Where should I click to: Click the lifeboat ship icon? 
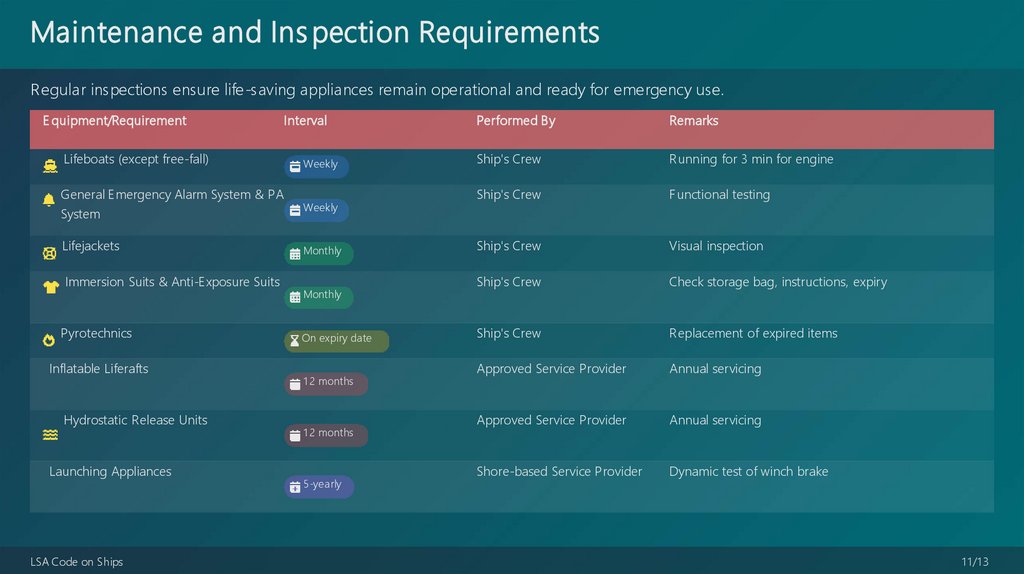[50, 166]
